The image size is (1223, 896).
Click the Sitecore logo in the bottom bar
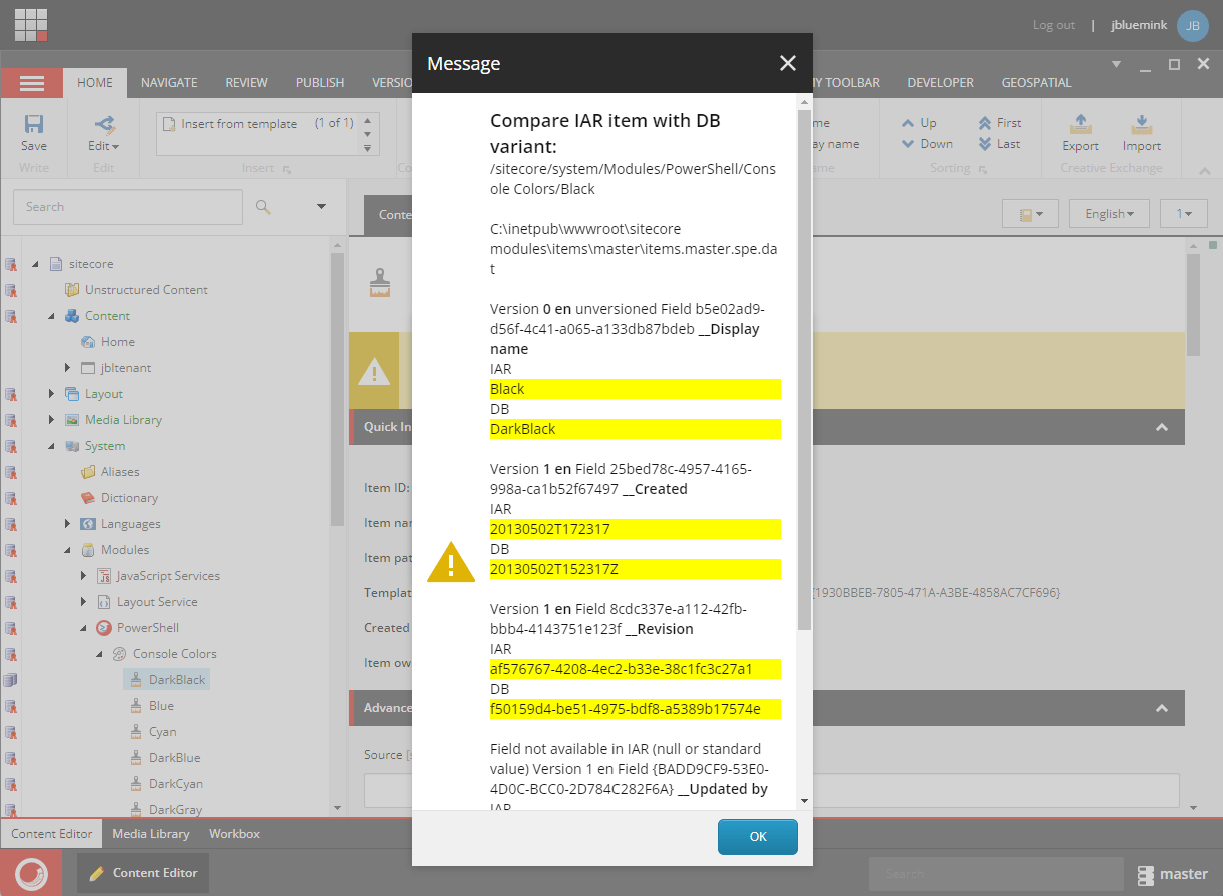(31, 872)
